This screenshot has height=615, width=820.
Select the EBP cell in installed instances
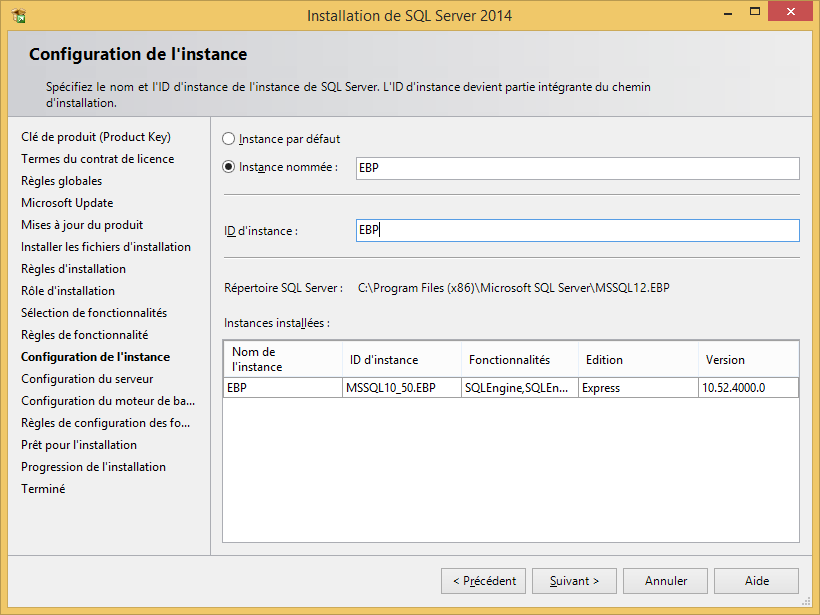pyautogui.click(x=283, y=388)
